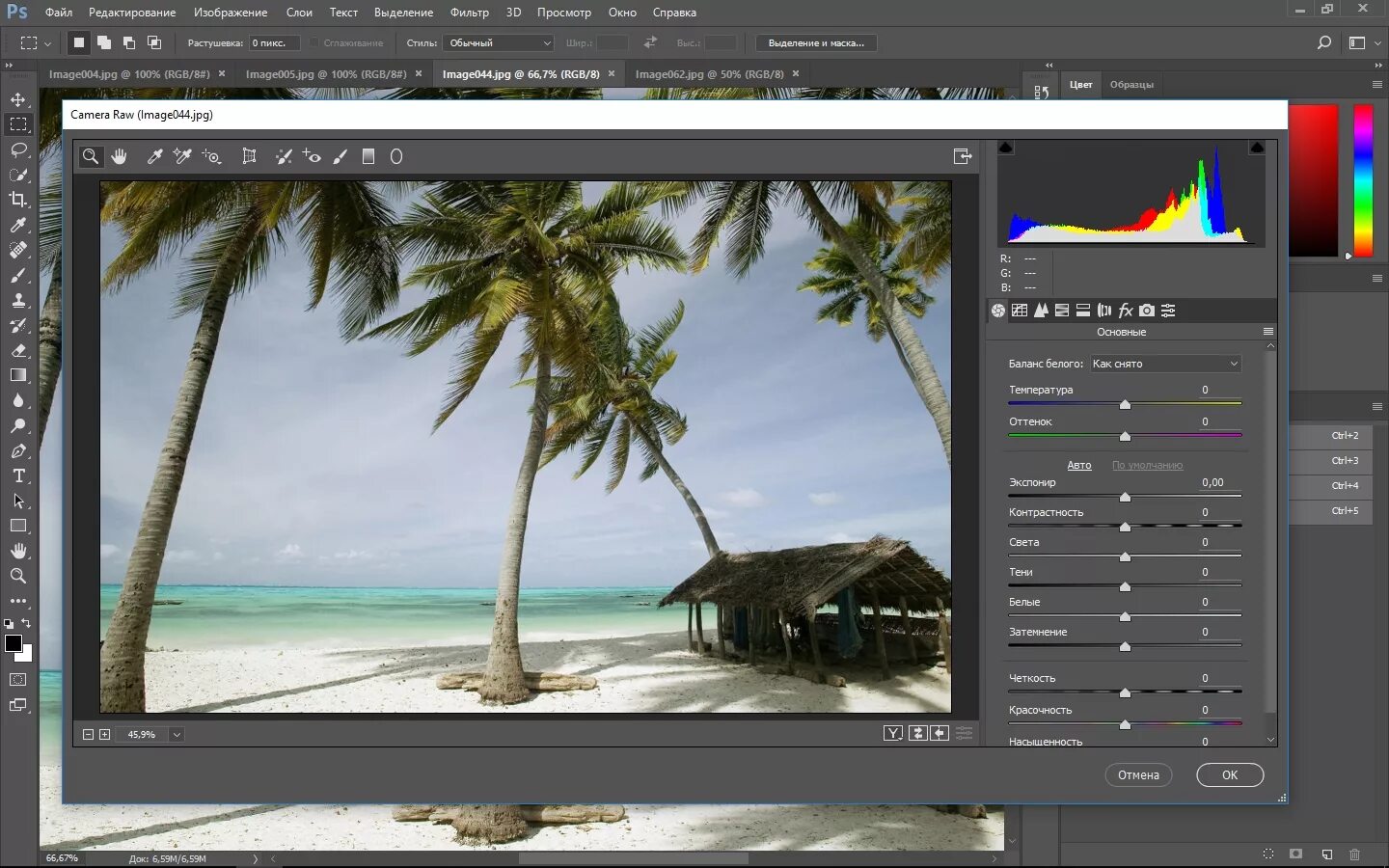Open the White Balance 'Как снято' dropdown
Screen dimensions: 1389x868
[1165, 364]
